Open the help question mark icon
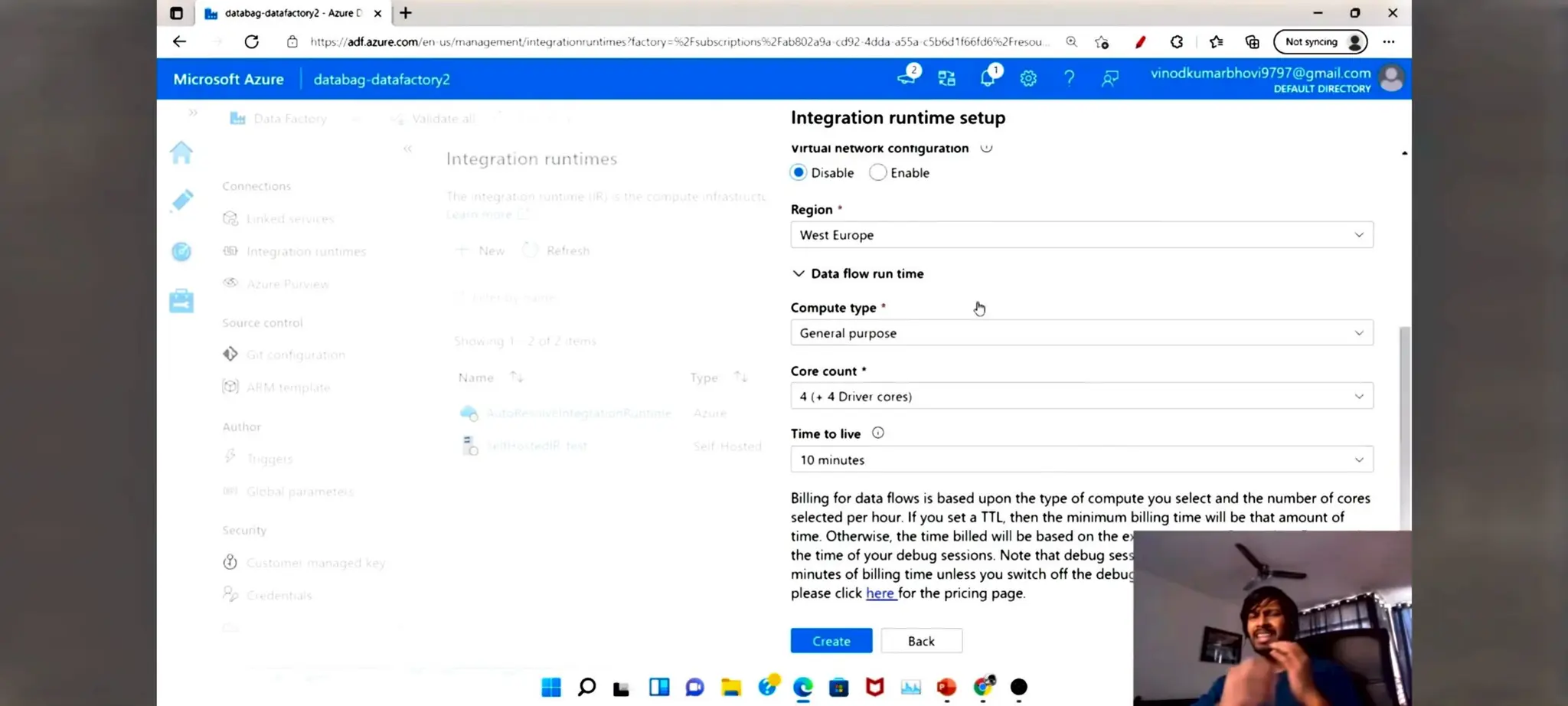Image resolution: width=1568 pixels, height=706 pixels. click(1070, 78)
